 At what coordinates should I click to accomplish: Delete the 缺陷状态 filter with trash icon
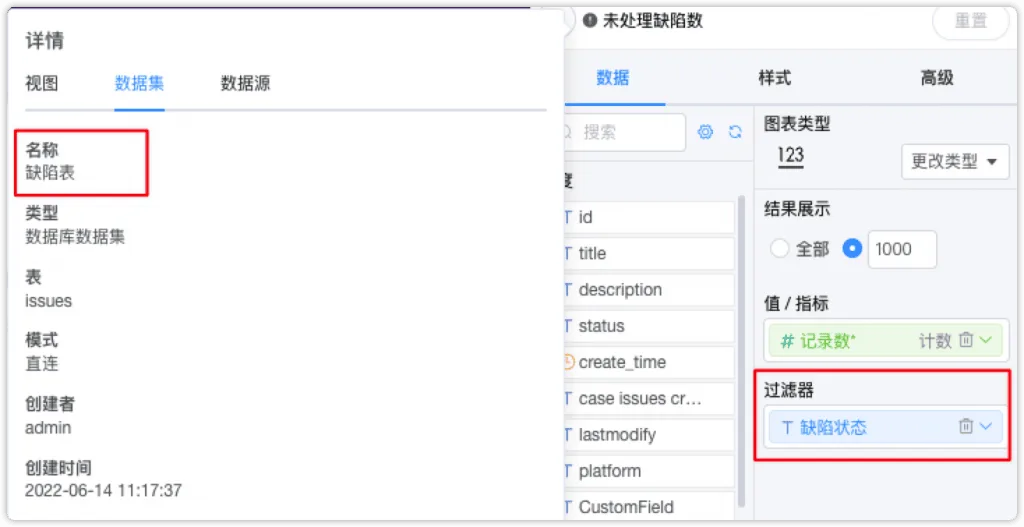[966, 426]
